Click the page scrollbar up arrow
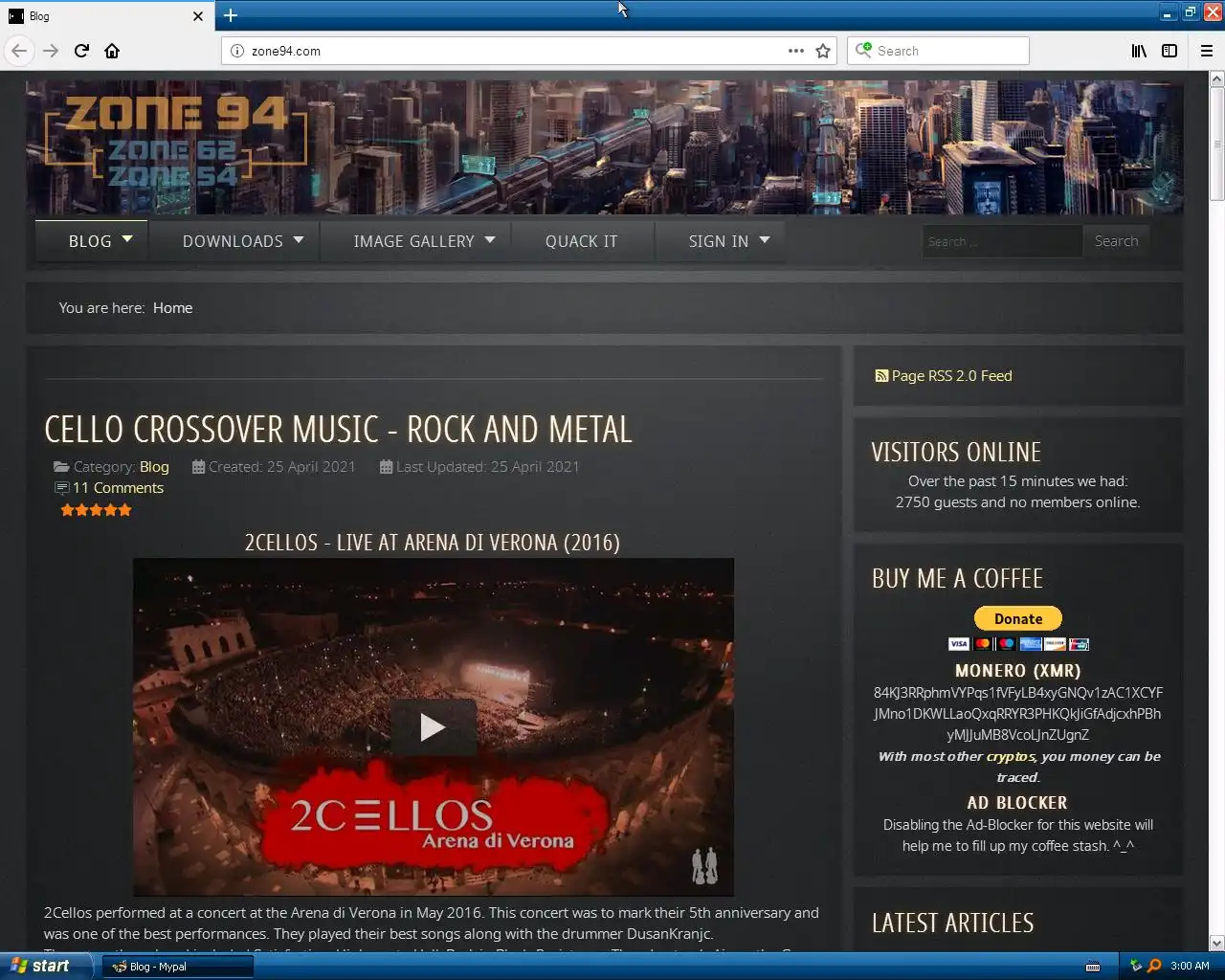The height and width of the screenshot is (980, 1225). tap(1216, 78)
